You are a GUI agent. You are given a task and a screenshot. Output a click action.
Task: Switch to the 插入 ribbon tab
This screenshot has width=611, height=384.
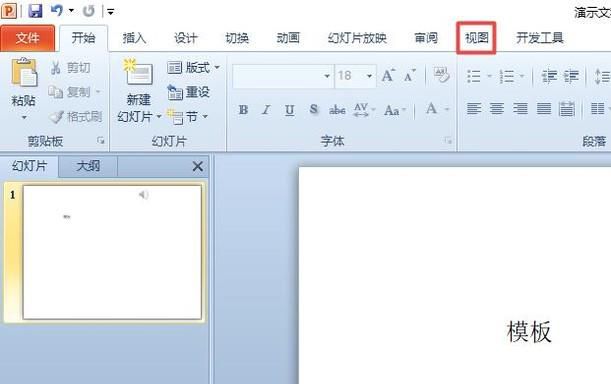point(134,38)
